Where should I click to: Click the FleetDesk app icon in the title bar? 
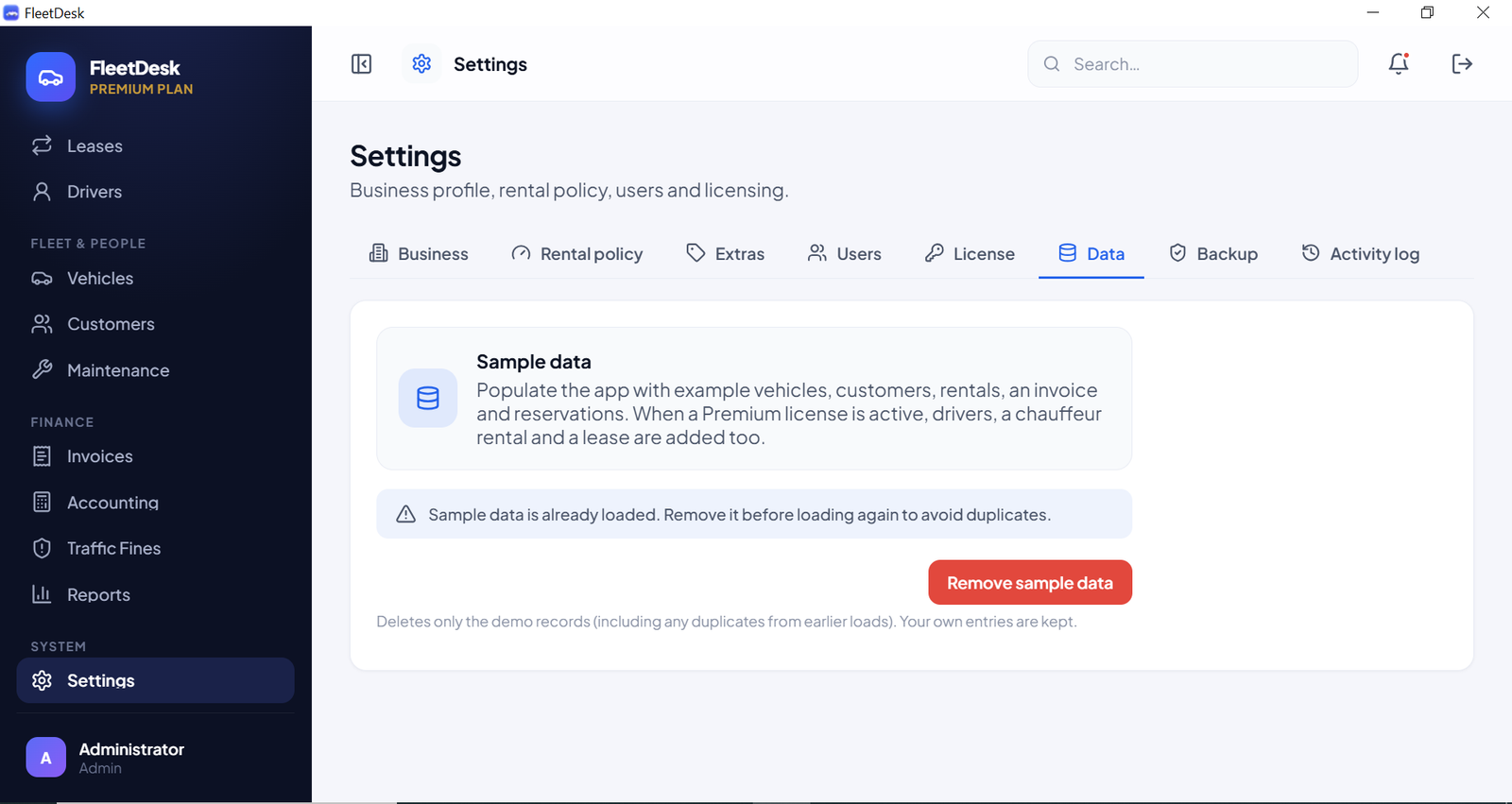[11, 12]
